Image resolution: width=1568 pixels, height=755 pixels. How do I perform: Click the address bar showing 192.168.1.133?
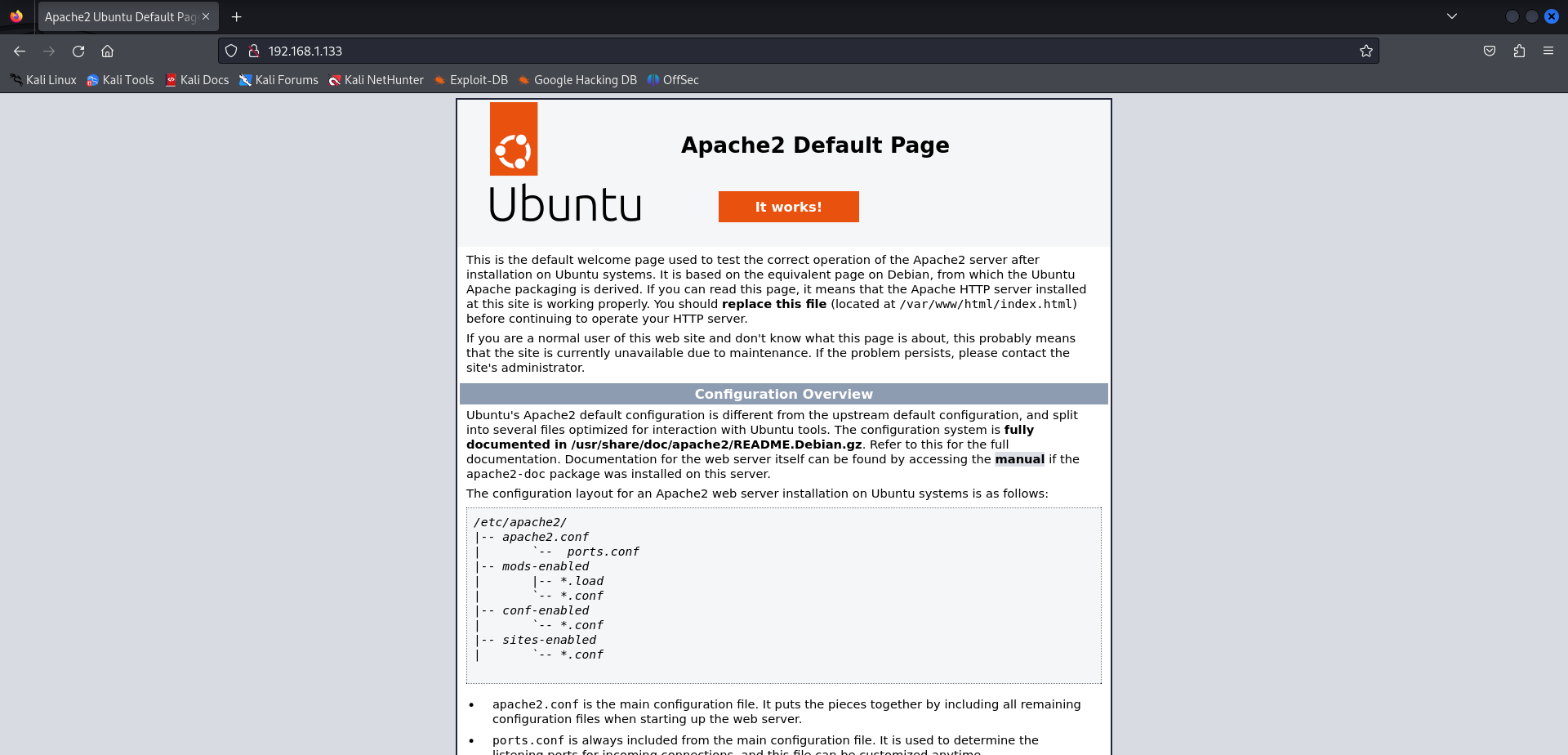point(735,51)
